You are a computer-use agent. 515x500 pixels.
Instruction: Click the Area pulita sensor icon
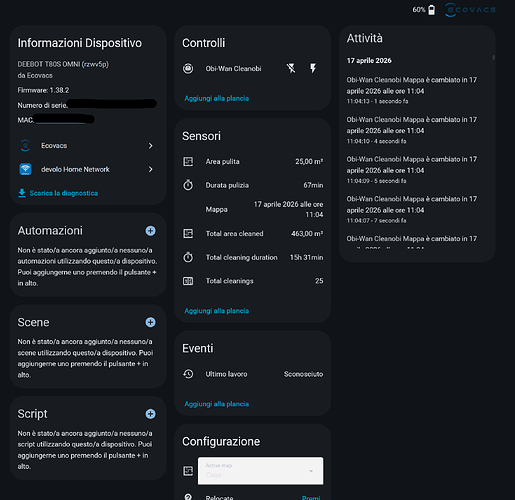pos(188,162)
